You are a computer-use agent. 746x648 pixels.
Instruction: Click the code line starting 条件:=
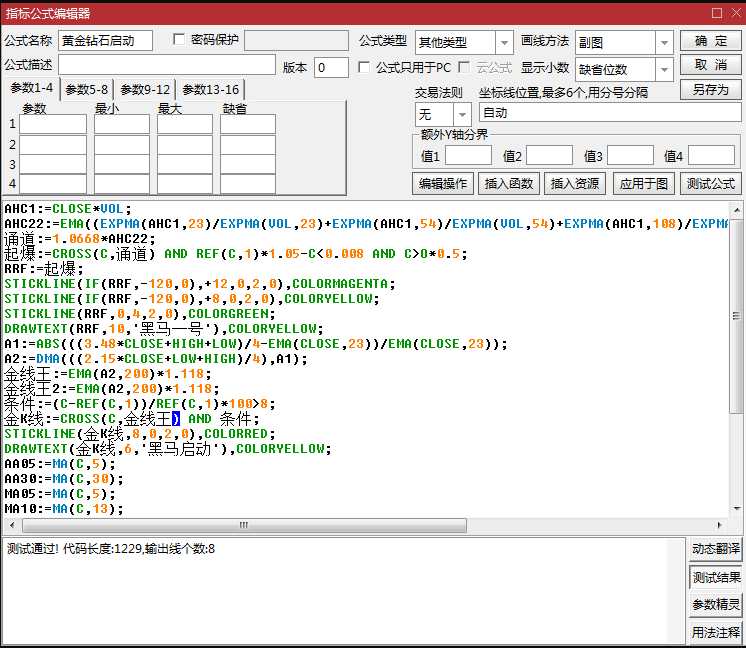139,404
